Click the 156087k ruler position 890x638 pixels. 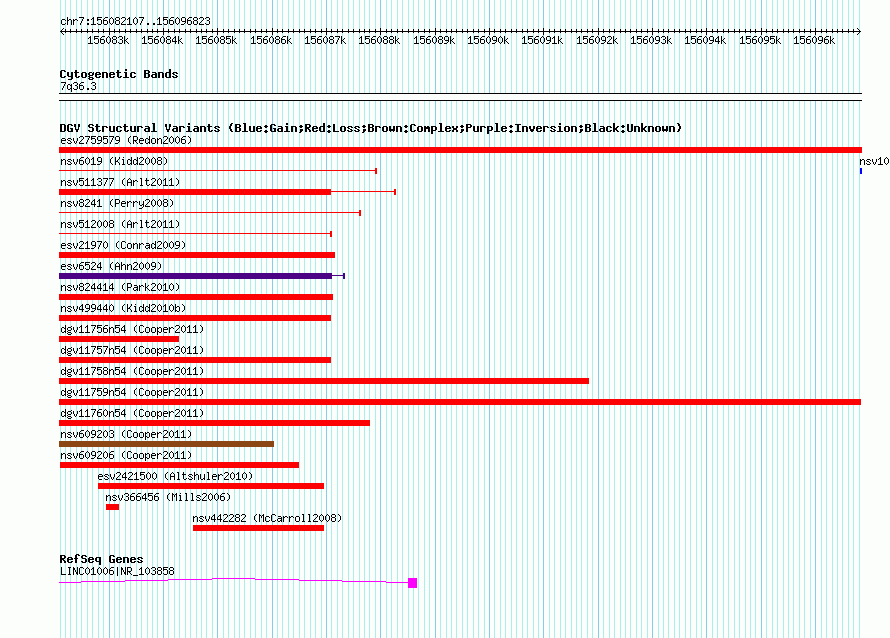pos(325,40)
